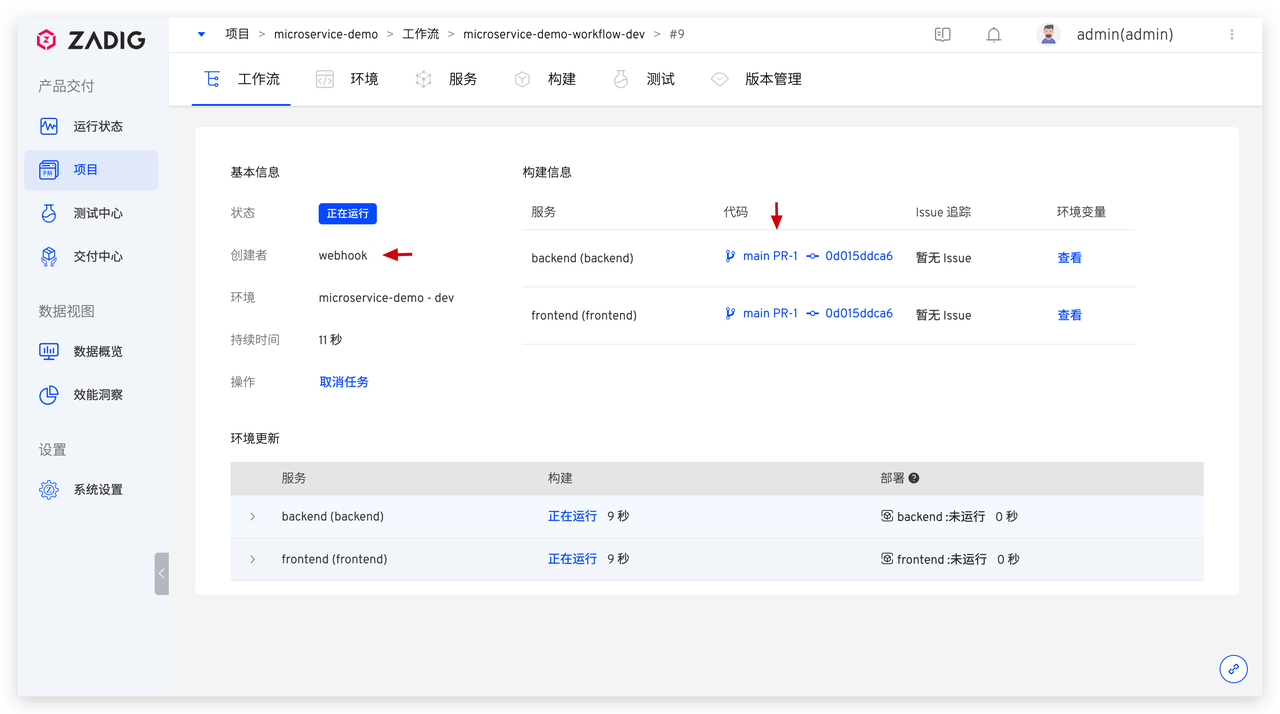Open the breadcrumb dropdown triangle
The width and height of the screenshot is (1280, 714).
point(201,34)
